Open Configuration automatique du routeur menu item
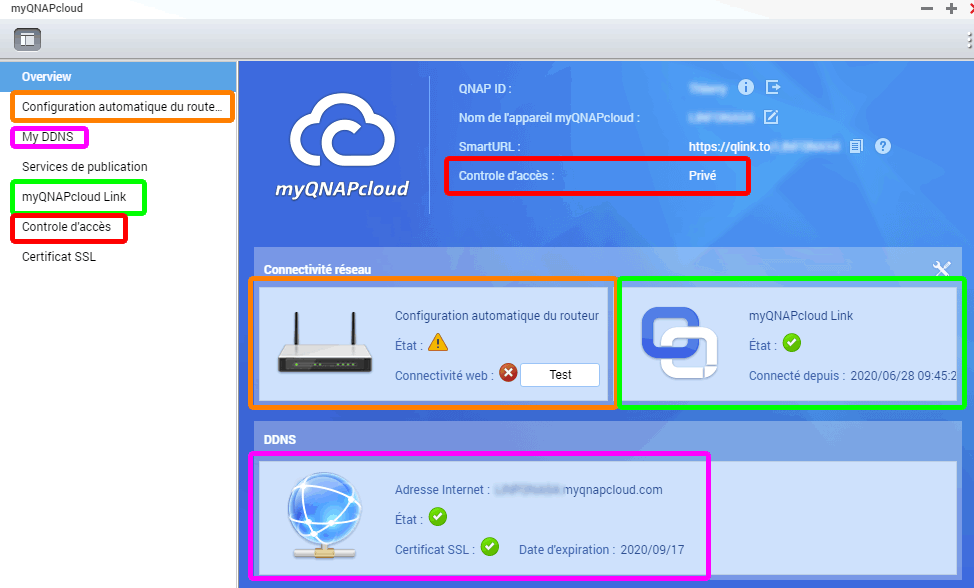 pos(121,107)
